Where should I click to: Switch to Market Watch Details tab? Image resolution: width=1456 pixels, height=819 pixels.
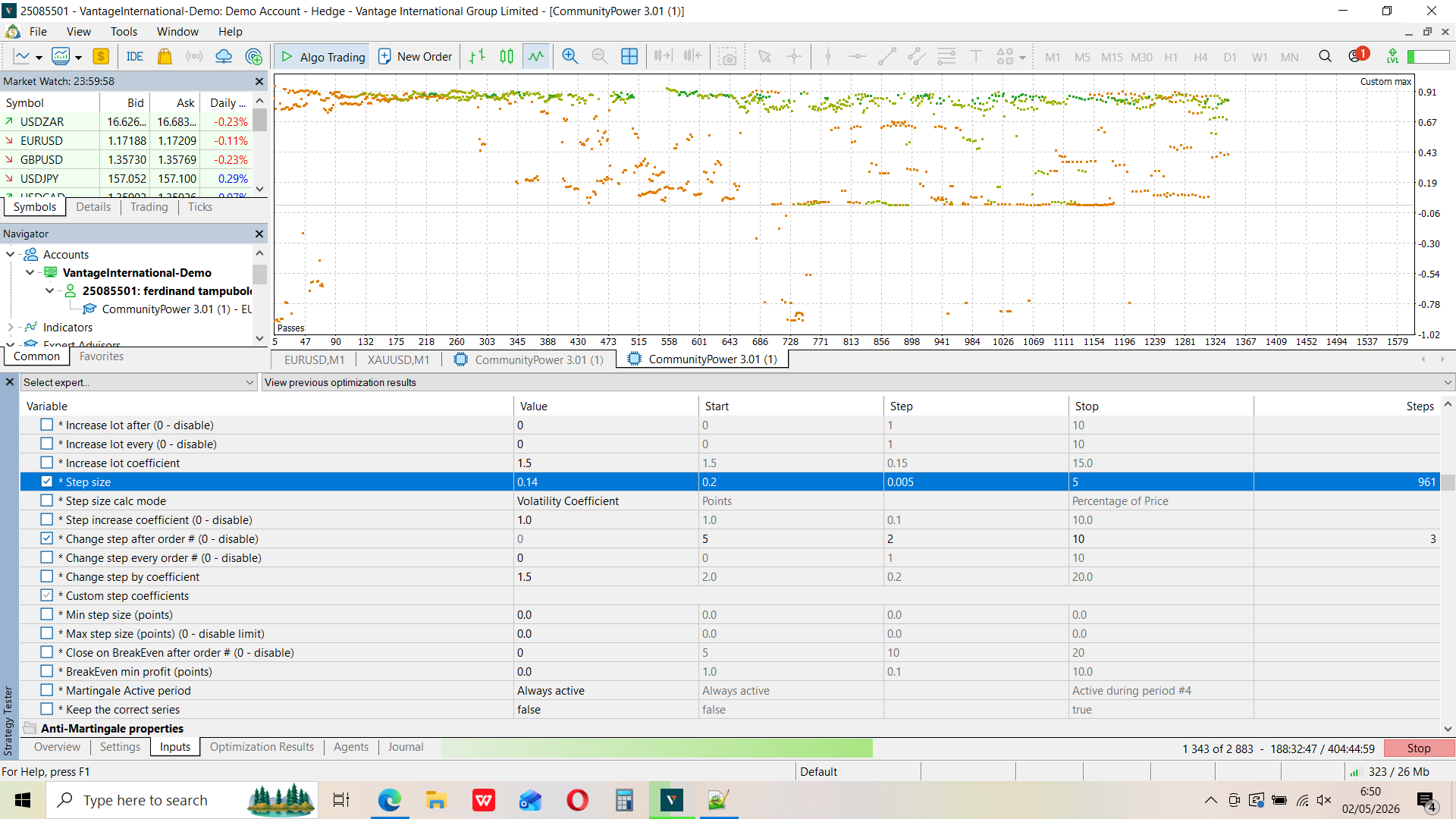[93, 207]
